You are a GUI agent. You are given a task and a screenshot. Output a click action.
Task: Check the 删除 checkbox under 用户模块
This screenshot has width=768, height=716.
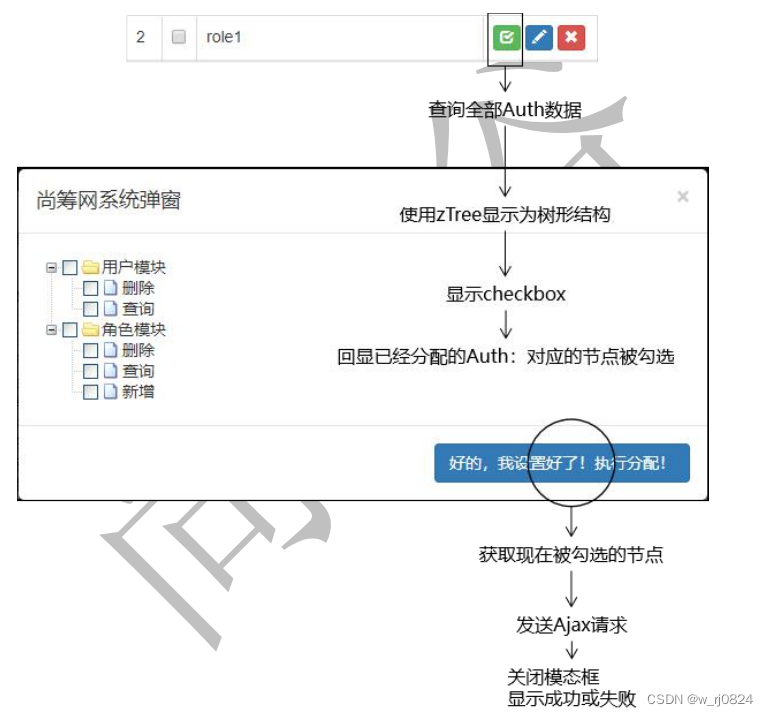pos(91,288)
